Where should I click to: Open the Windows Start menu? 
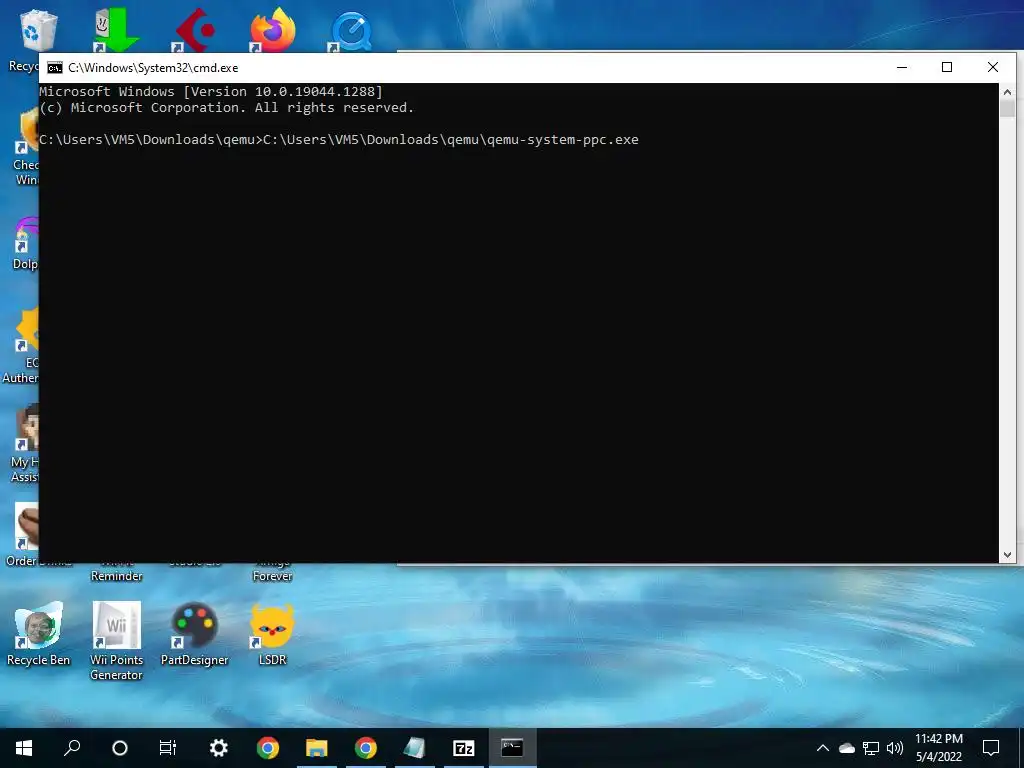tap(24, 748)
